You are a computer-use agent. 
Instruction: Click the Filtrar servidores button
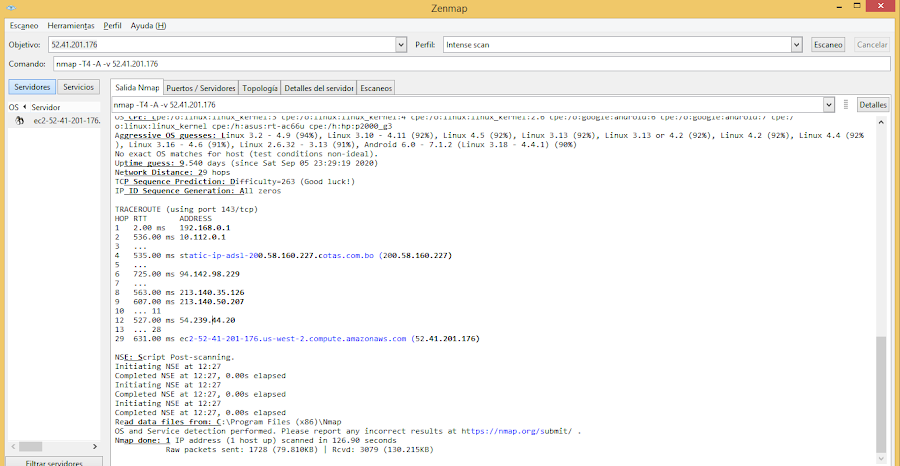coord(55,463)
